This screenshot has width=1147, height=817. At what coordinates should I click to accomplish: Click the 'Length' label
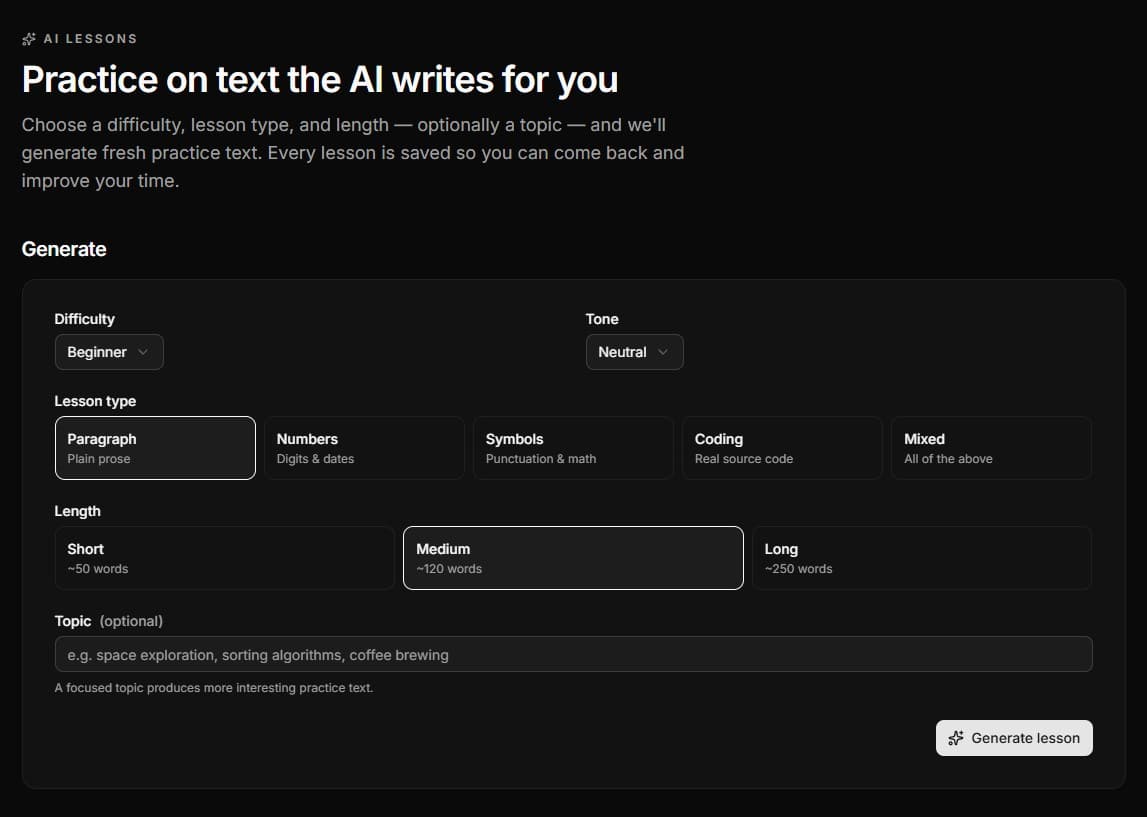tap(78, 511)
